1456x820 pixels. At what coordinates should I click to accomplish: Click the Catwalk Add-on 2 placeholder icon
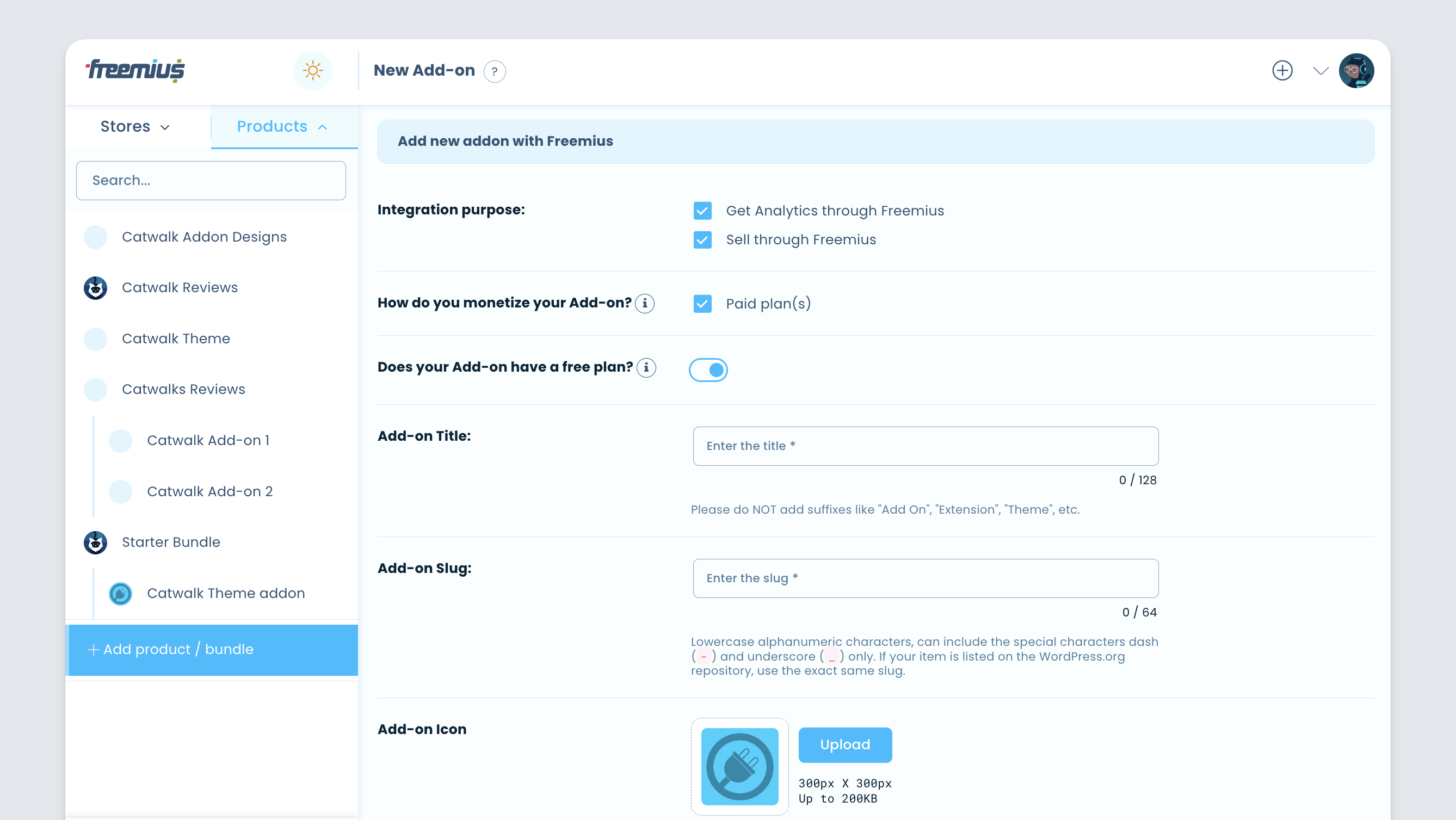pos(120,492)
